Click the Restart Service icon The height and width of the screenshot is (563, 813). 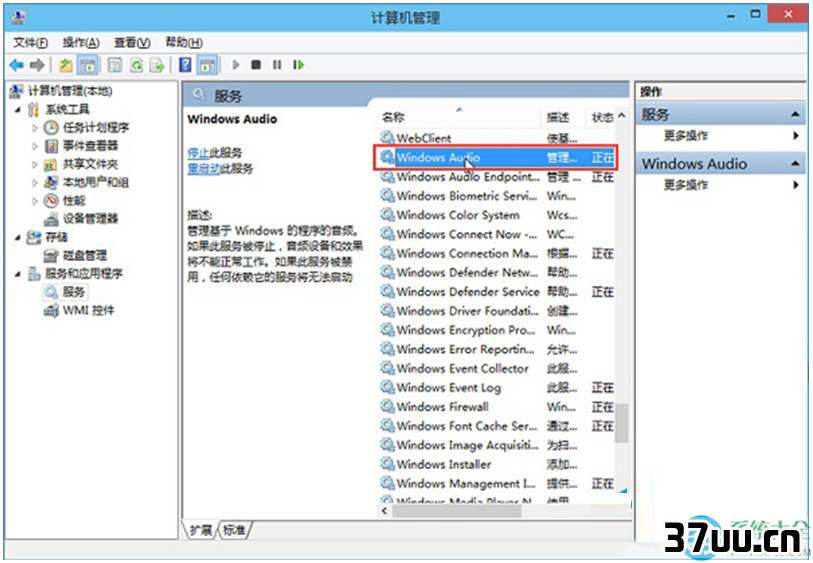click(x=299, y=65)
